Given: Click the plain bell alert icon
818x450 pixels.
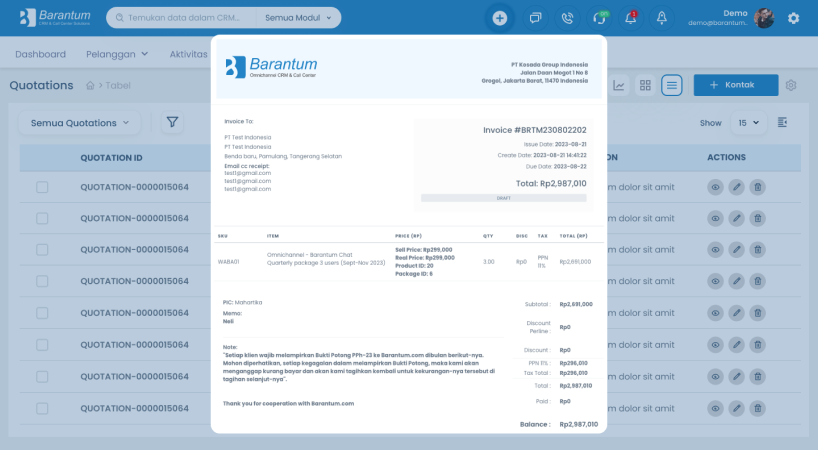Looking at the screenshot, I should point(661,18).
